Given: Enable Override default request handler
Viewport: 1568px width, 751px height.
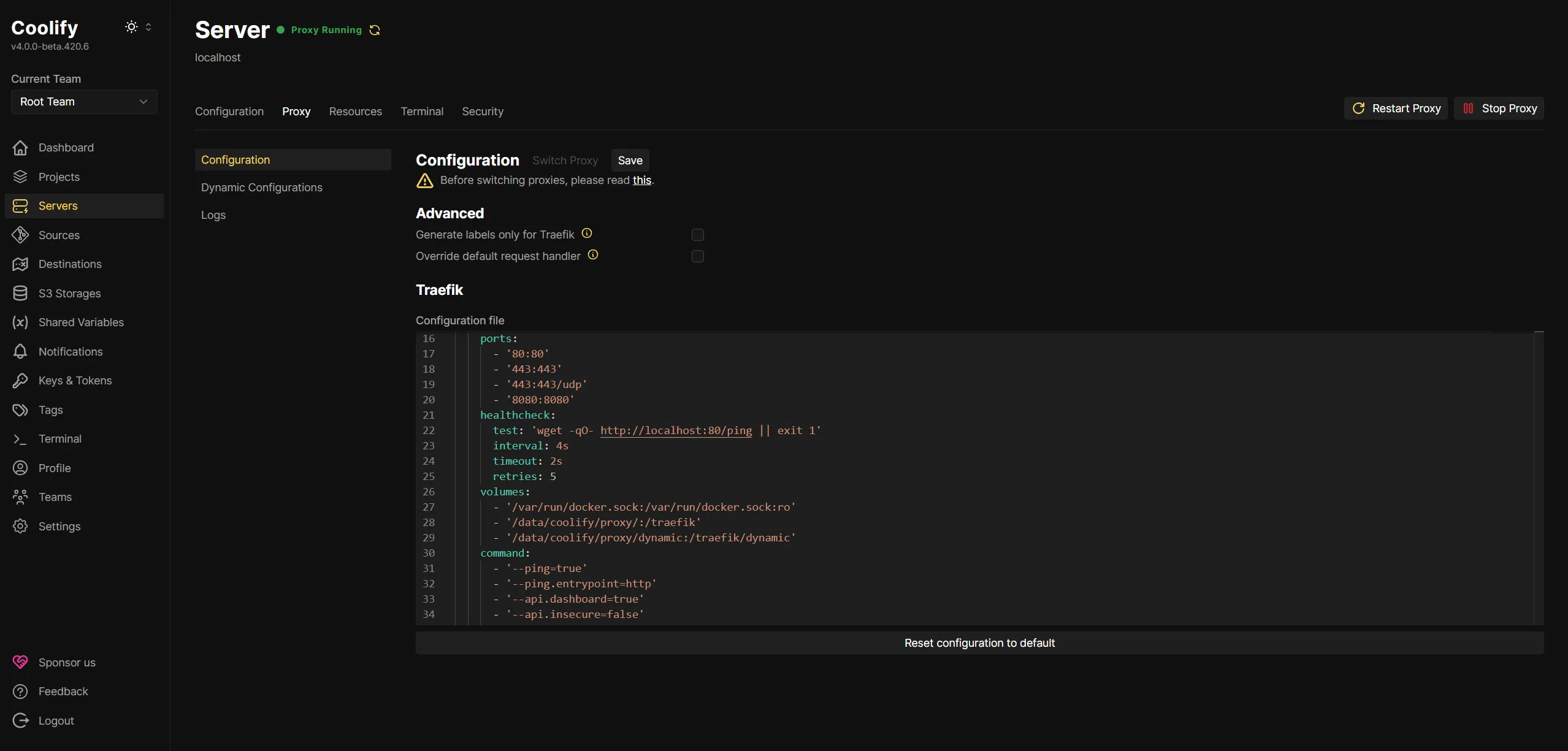Looking at the screenshot, I should click(x=697, y=256).
